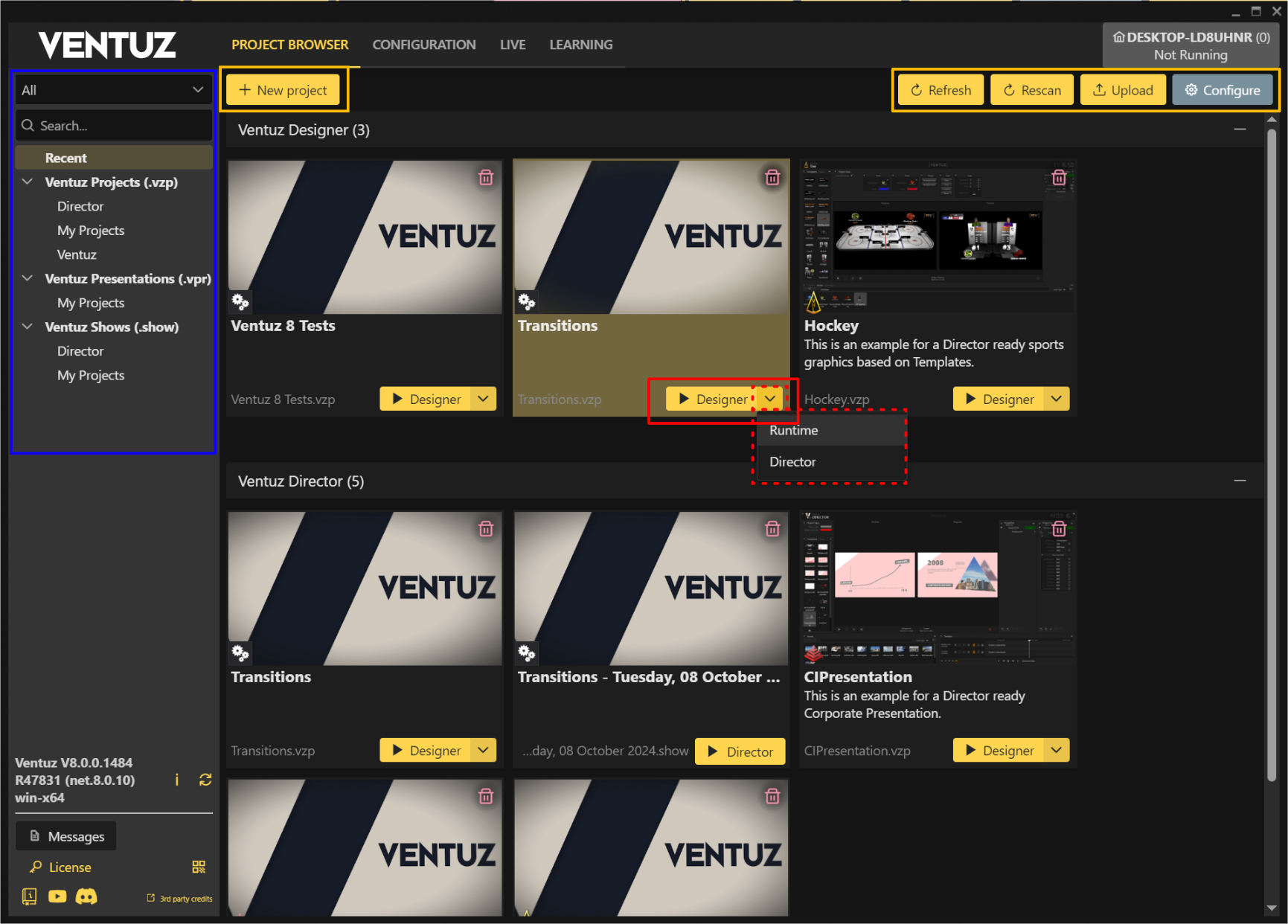Screen dimensions: 1288x924
Task: Open the 'All' filter dropdown
Action: click(x=113, y=90)
